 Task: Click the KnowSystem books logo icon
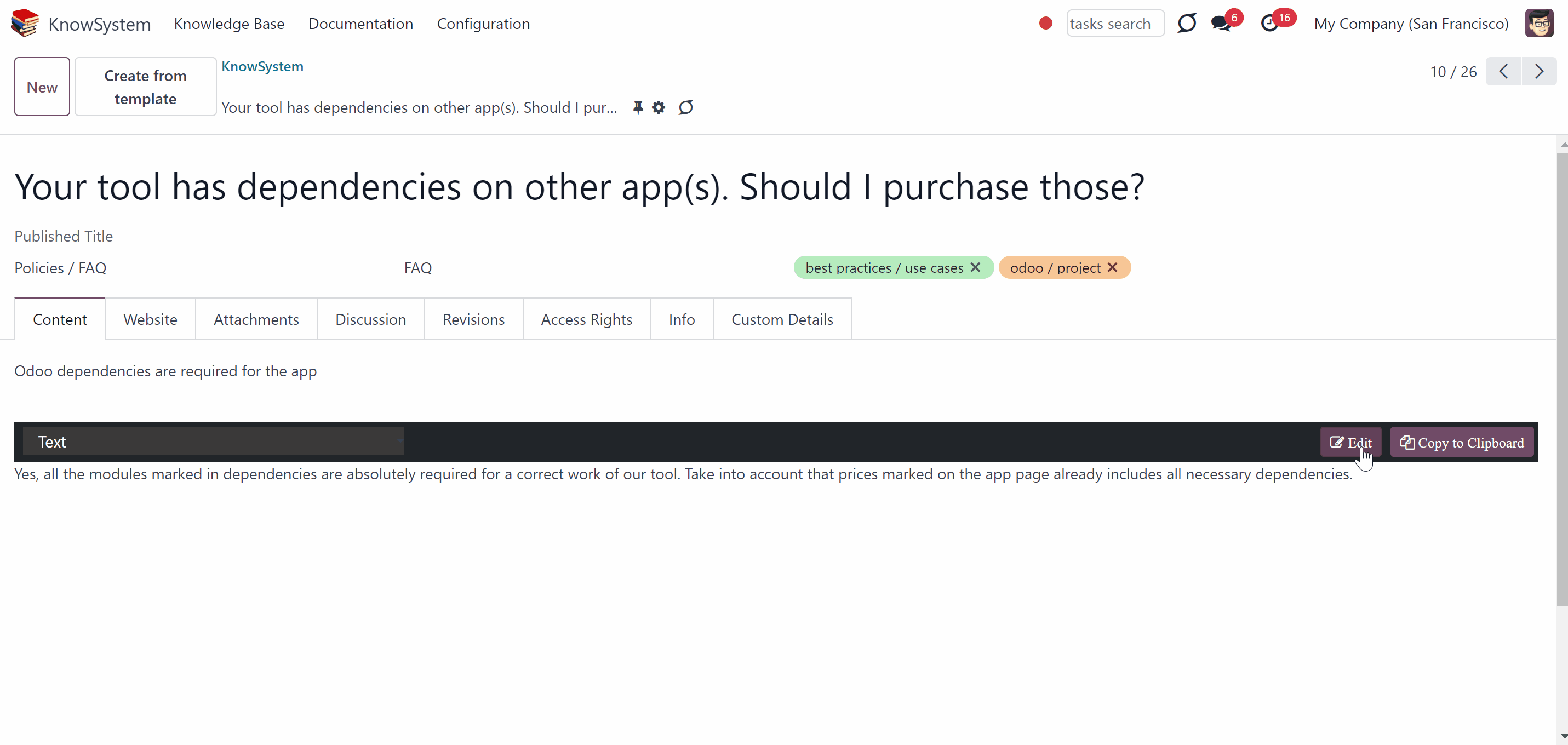25,23
